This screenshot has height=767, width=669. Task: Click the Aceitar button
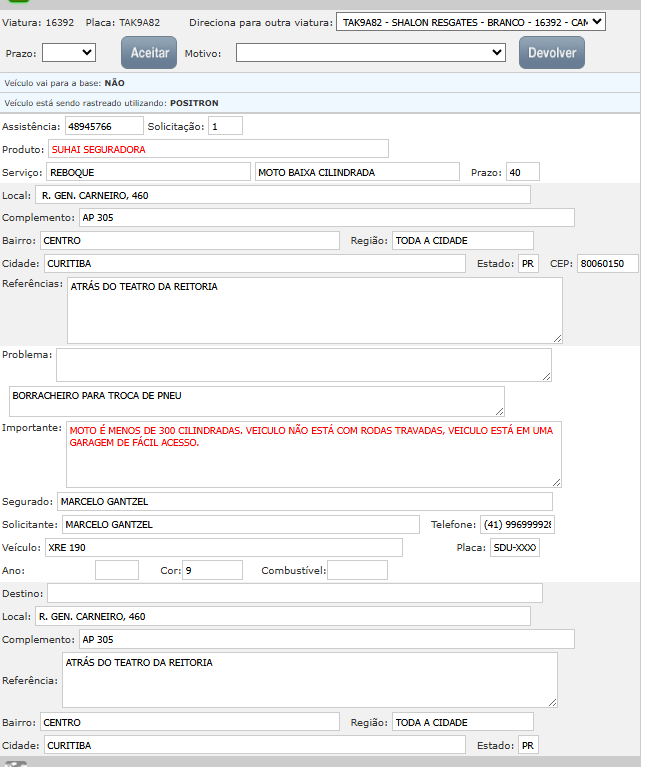pyautogui.click(x=149, y=52)
